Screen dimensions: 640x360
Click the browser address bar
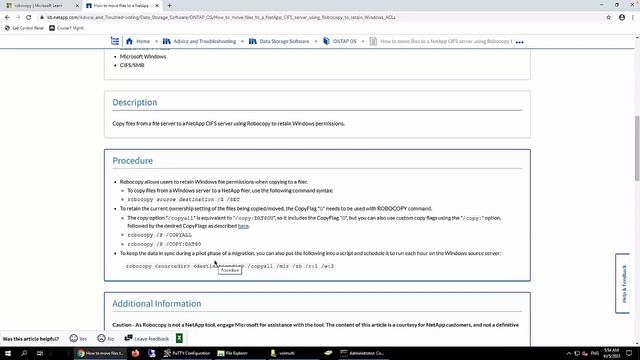[x=318, y=18]
